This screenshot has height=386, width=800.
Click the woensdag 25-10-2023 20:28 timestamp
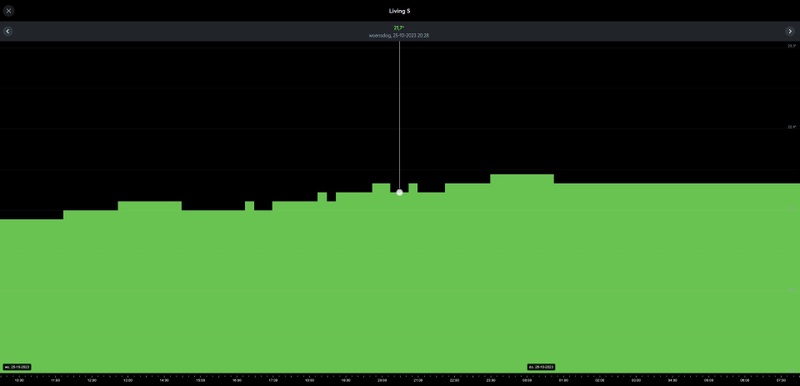point(399,36)
